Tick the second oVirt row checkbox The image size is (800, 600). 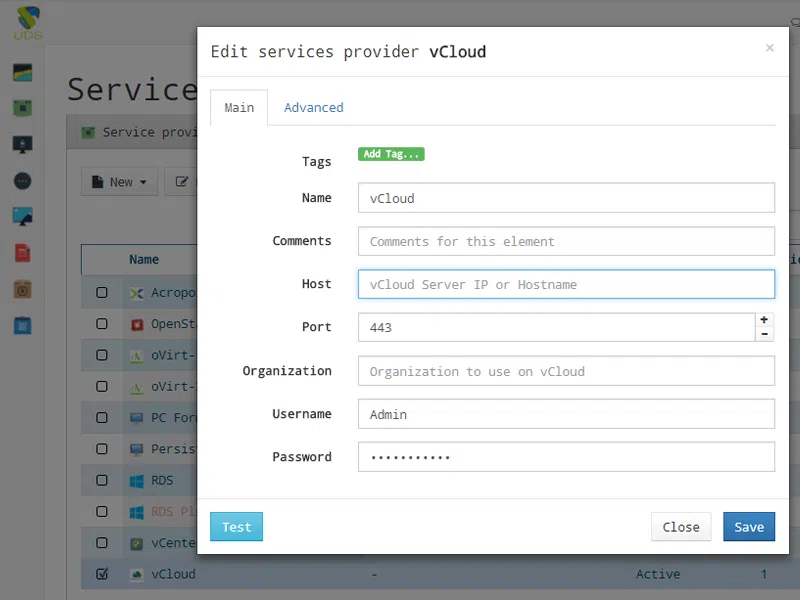pyautogui.click(x=102, y=386)
